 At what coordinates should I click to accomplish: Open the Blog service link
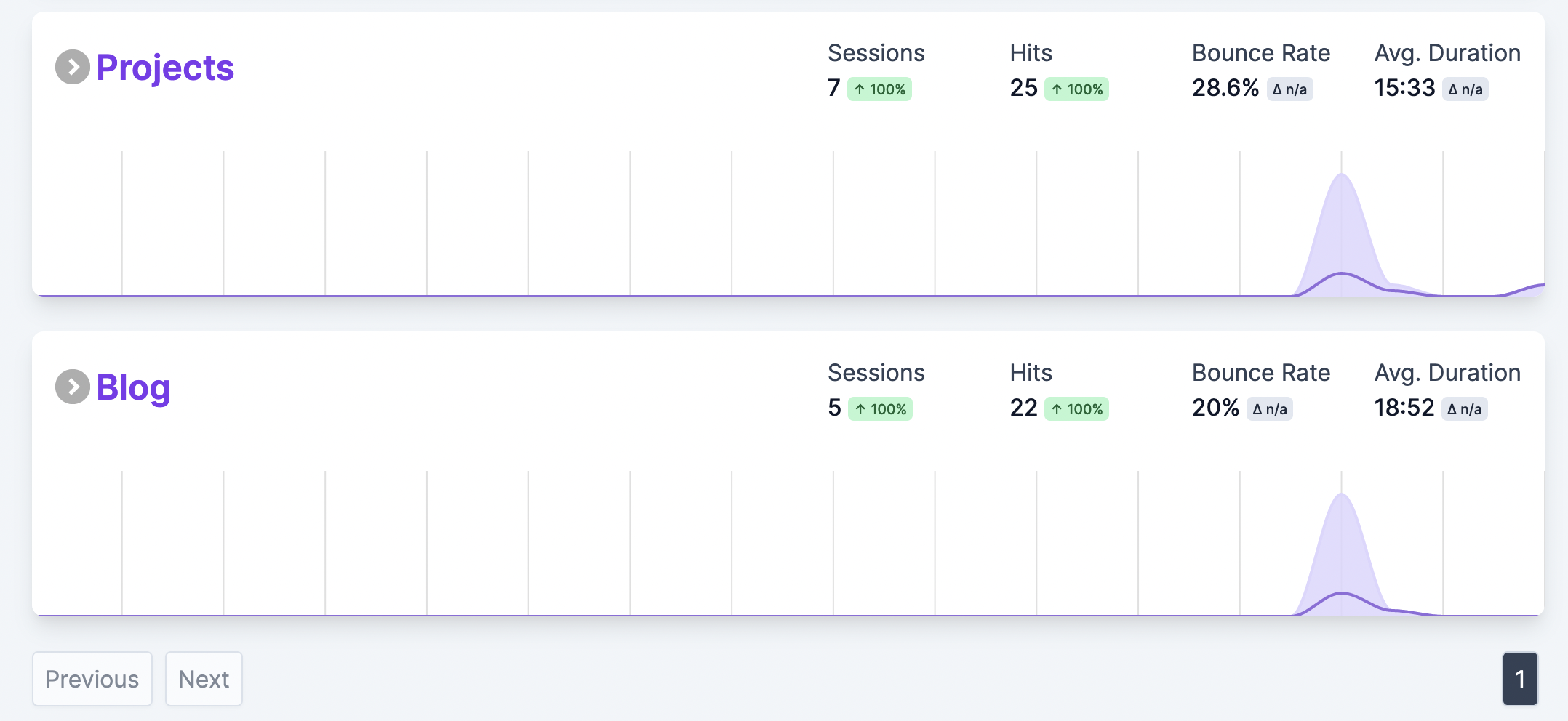(x=133, y=387)
